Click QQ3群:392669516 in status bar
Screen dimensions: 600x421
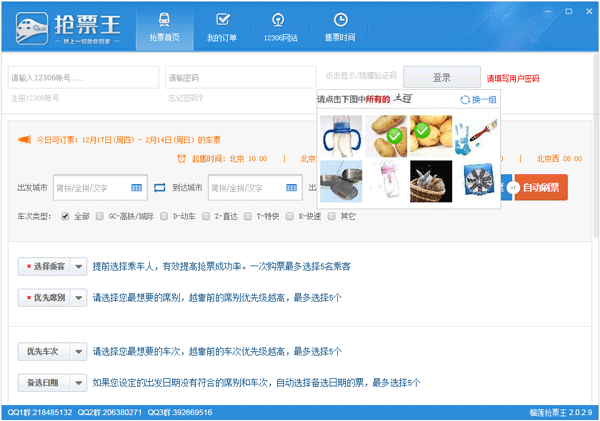180,412
